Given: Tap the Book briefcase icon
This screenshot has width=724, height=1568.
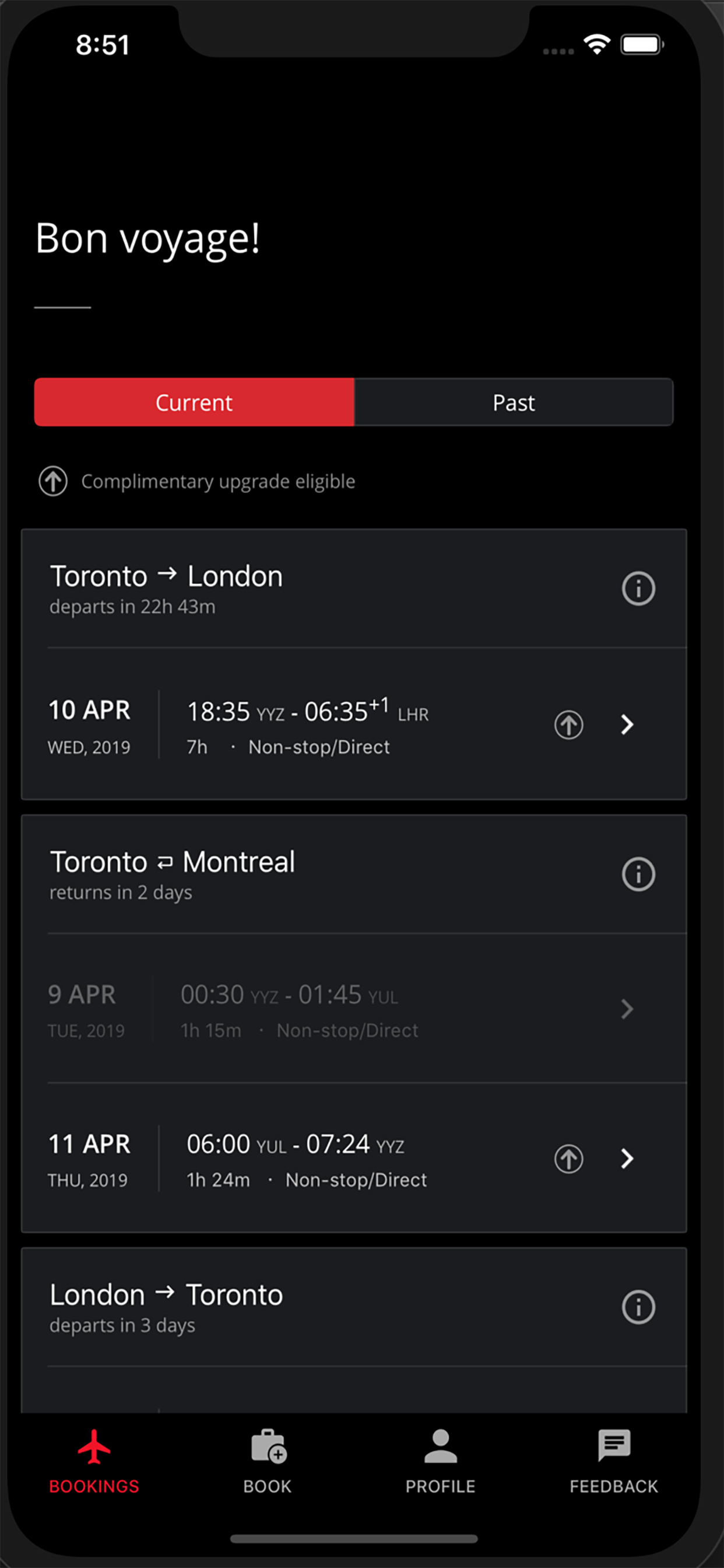Looking at the screenshot, I should pyautogui.click(x=268, y=1446).
